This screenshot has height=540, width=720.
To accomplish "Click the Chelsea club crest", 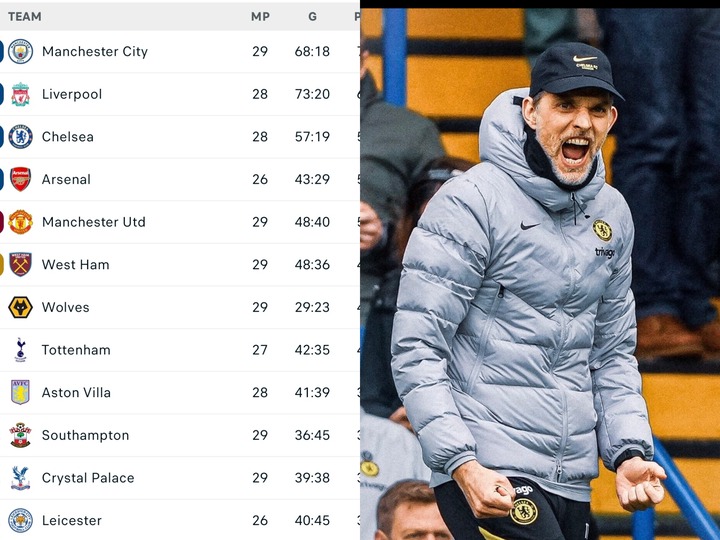I will point(20,137).
